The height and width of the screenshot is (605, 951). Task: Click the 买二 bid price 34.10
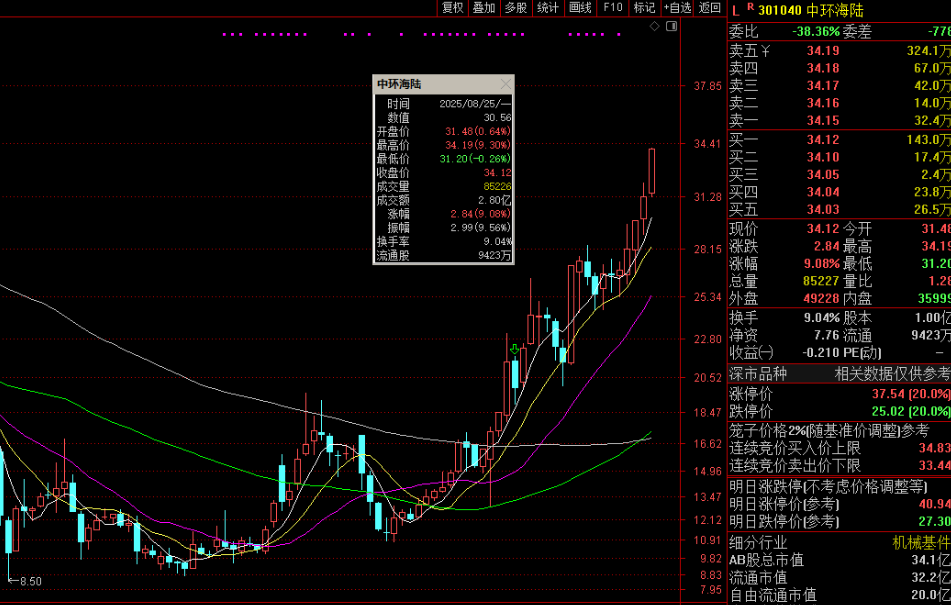coord(823,158)
